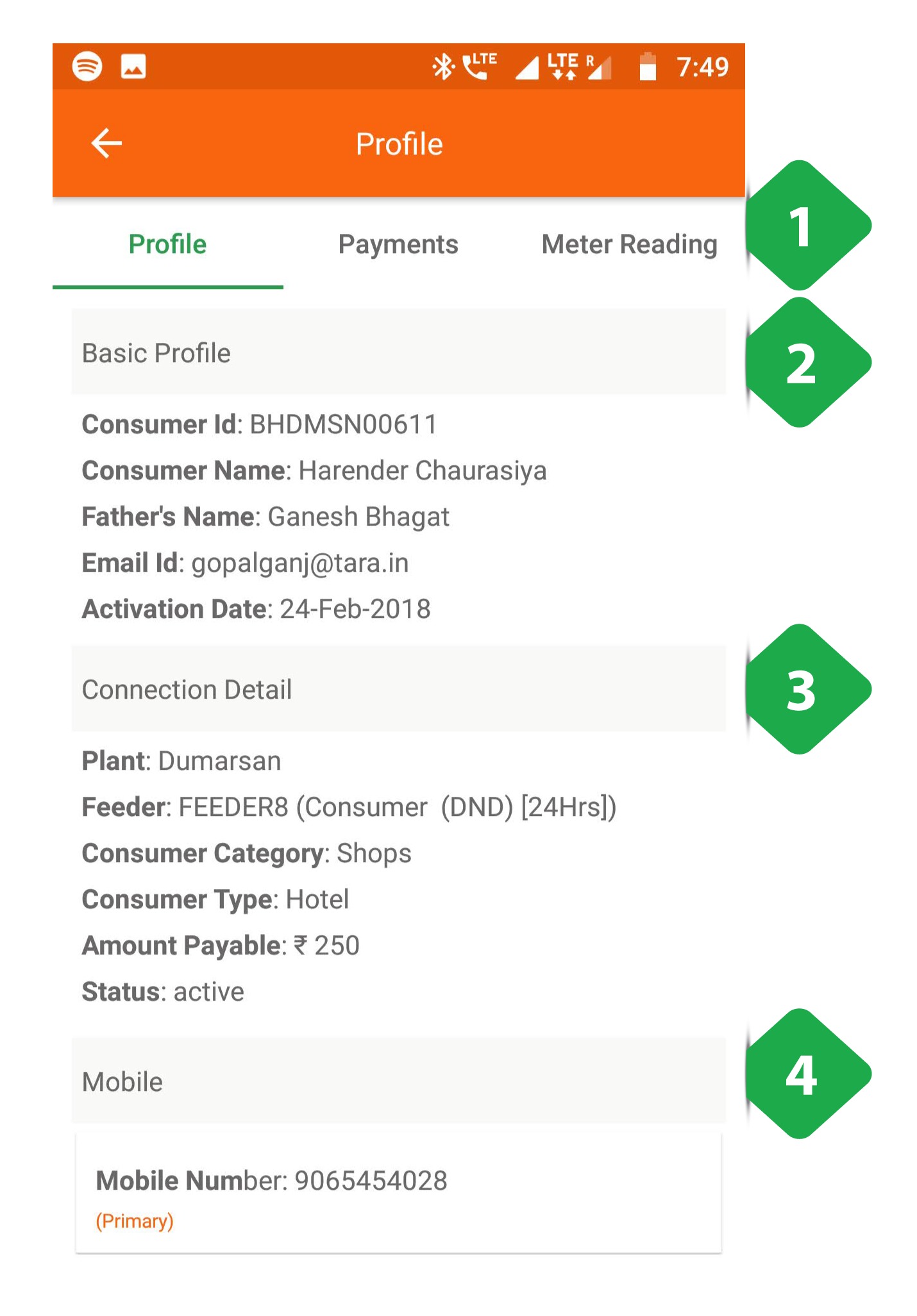Switch to the Meter Reading tab
917x1316 pixels.
tap(629, 244)
